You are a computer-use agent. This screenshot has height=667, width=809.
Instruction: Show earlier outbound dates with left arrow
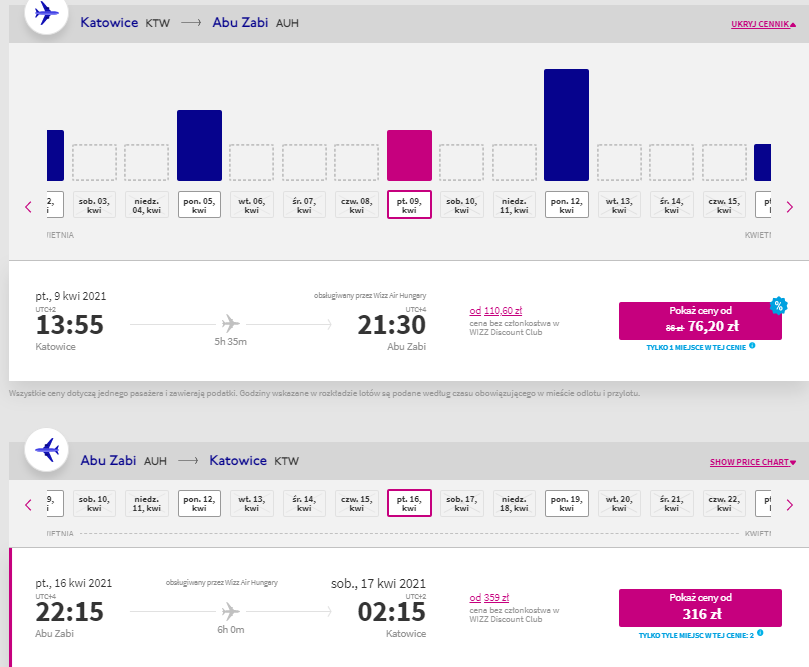click(28, 207)
